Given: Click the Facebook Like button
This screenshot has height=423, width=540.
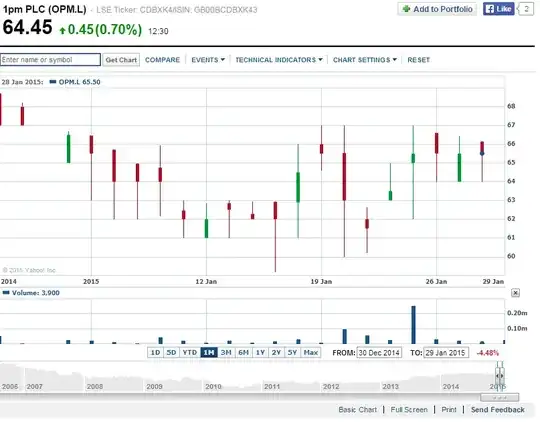Looking at the screenshot, I should point(498,9).
